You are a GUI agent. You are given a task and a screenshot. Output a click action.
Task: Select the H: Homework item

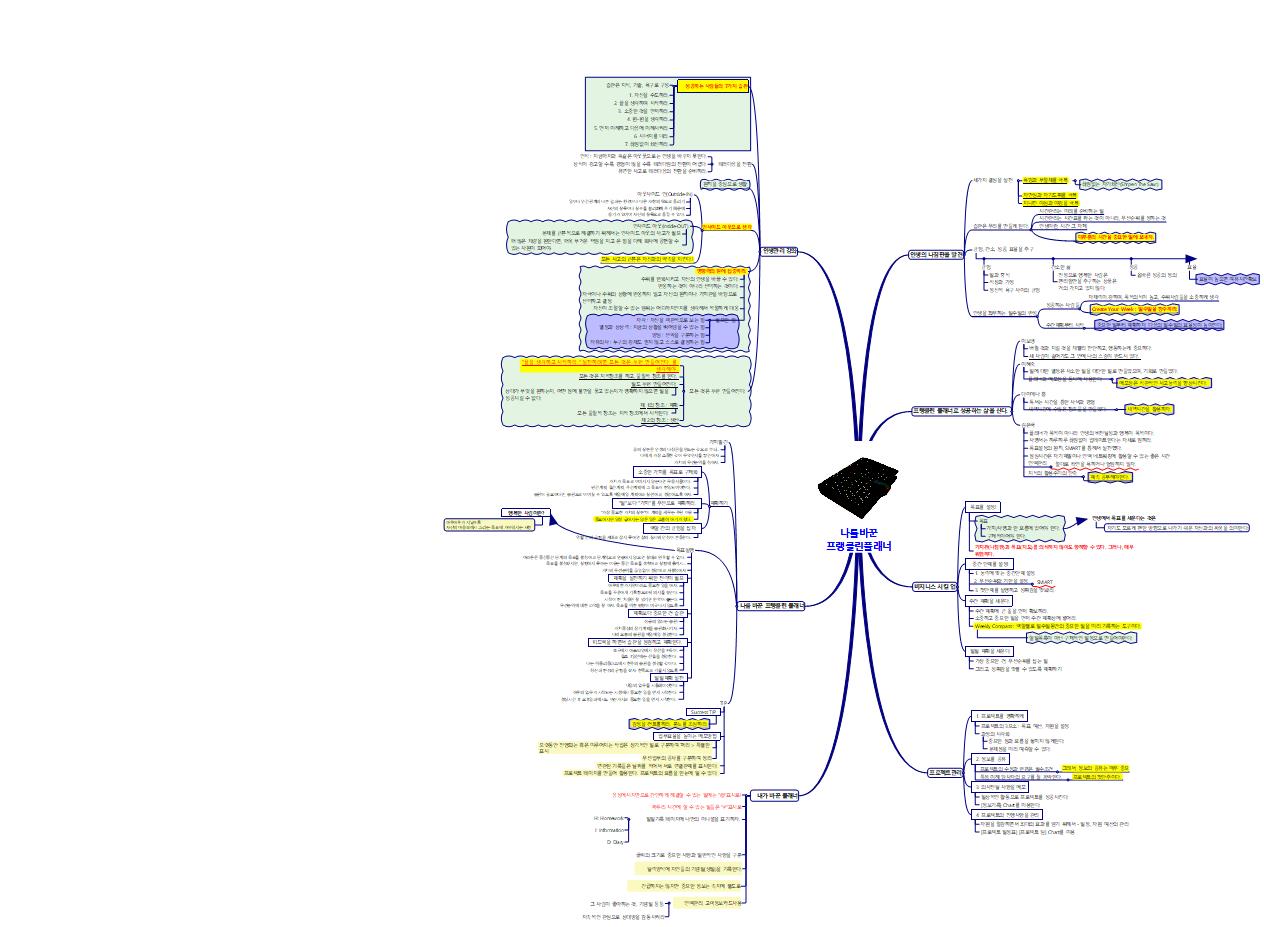(x=609, y=818)
